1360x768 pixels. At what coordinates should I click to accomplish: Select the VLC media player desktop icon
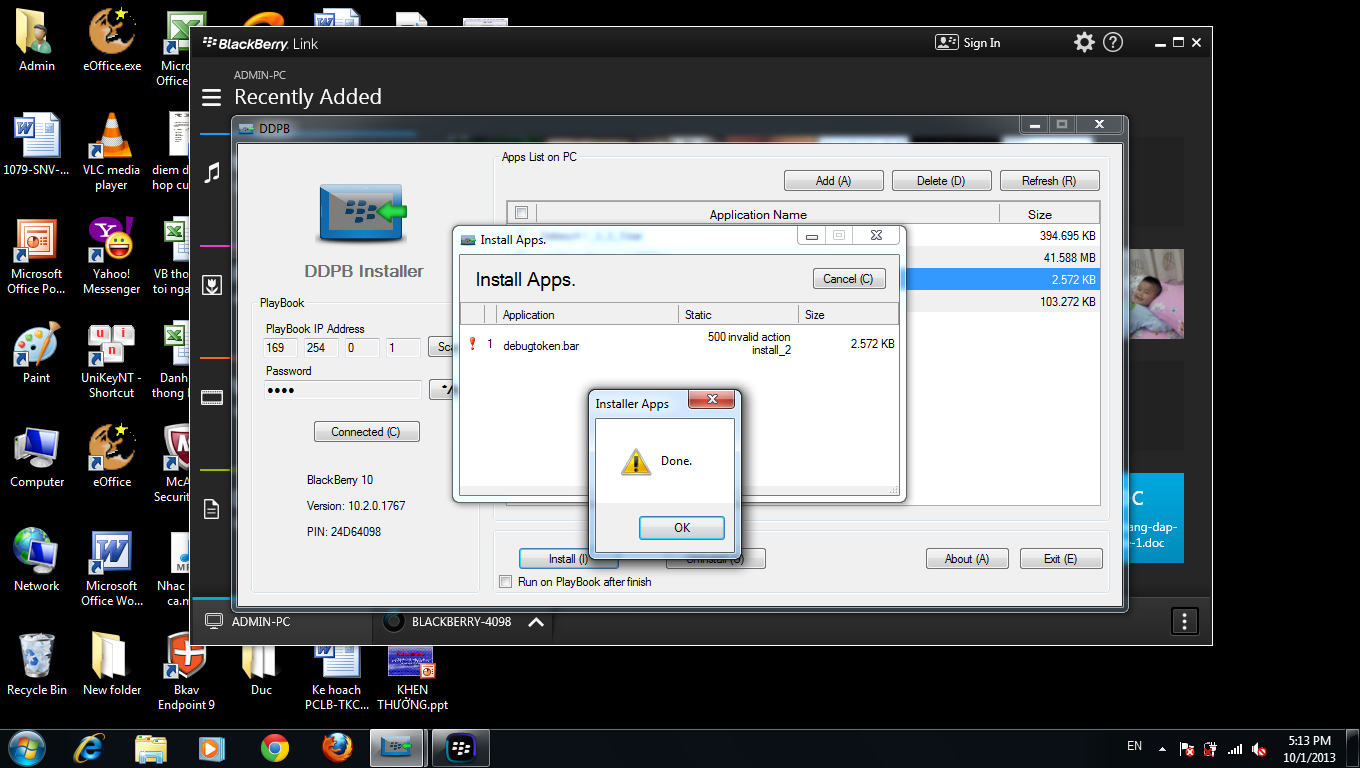click(111, 151)
